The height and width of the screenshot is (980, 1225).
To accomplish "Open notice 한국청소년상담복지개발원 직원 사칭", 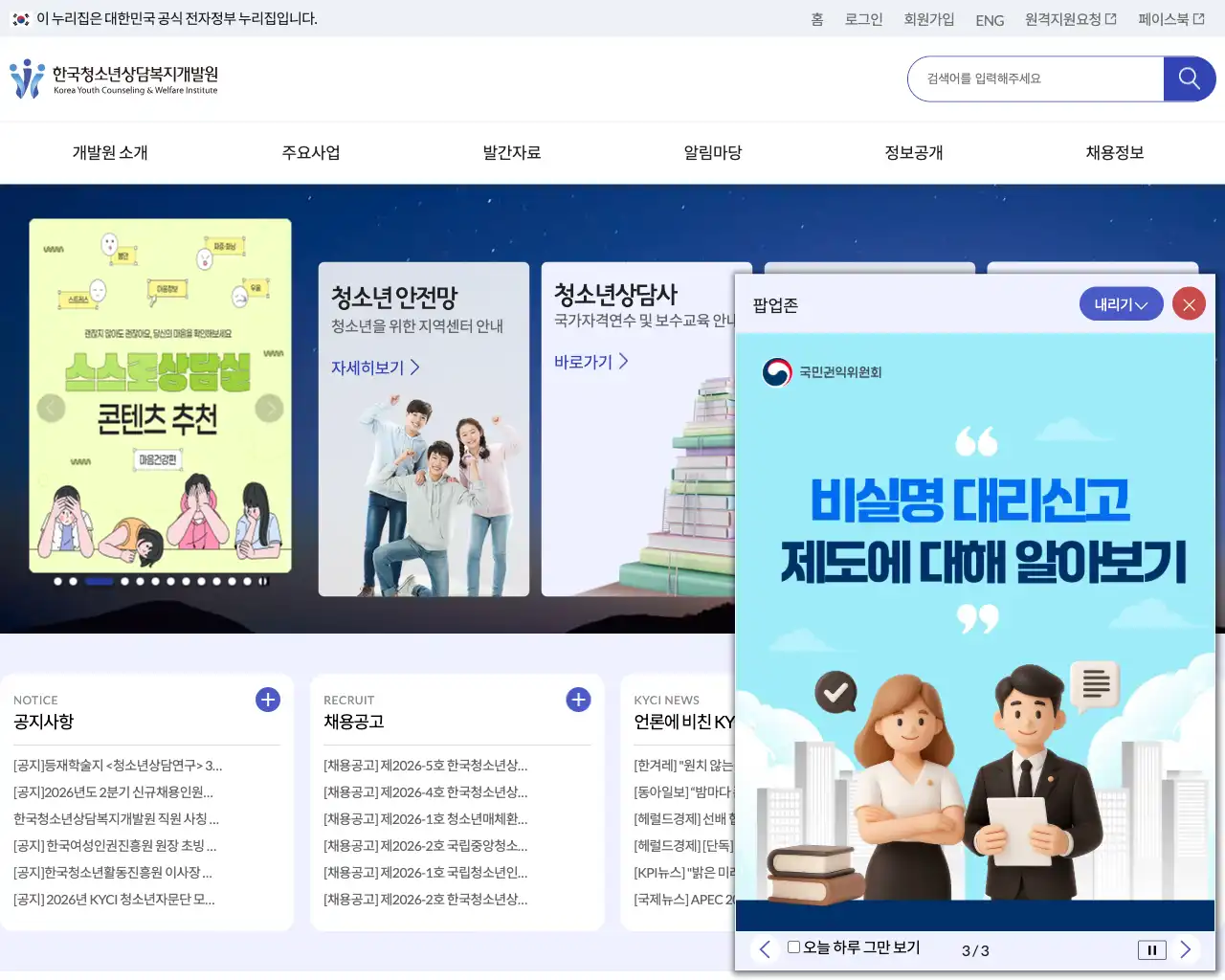I will pos(116,819).
